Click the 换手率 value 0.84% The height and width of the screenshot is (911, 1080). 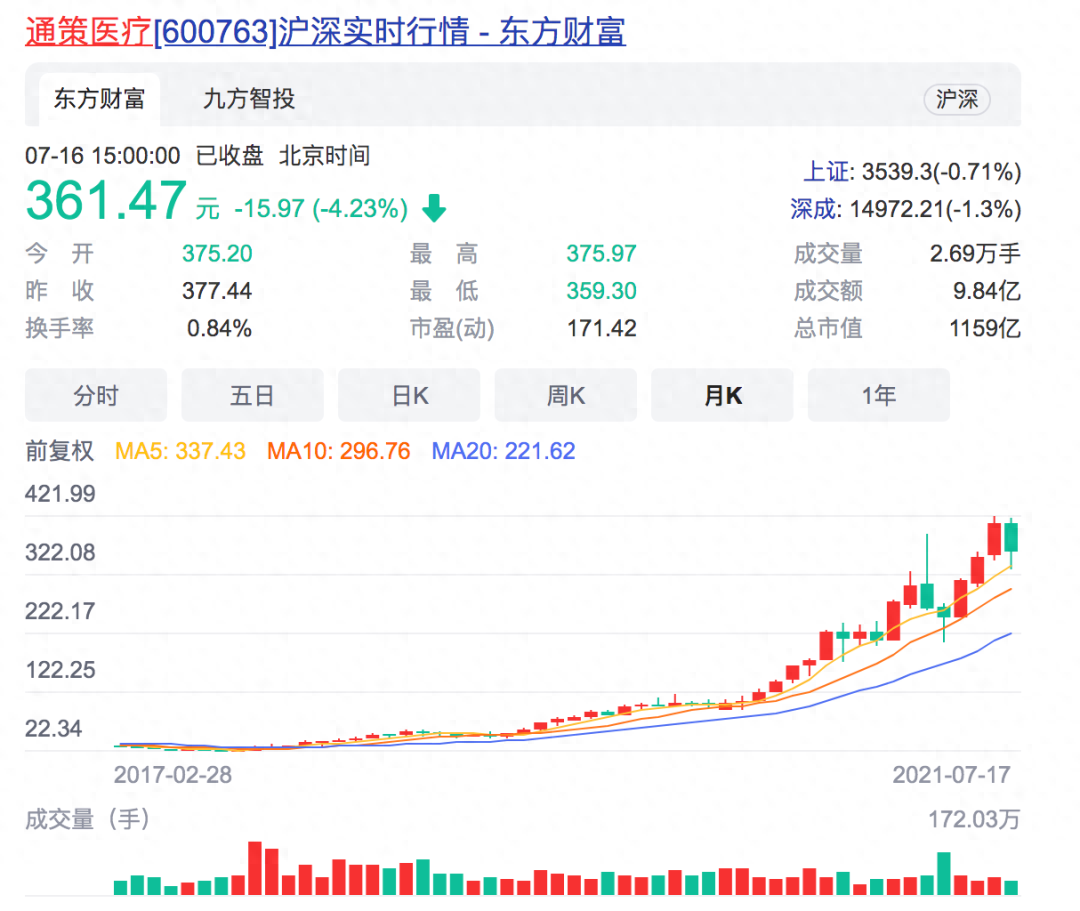(x=219, y=328)
